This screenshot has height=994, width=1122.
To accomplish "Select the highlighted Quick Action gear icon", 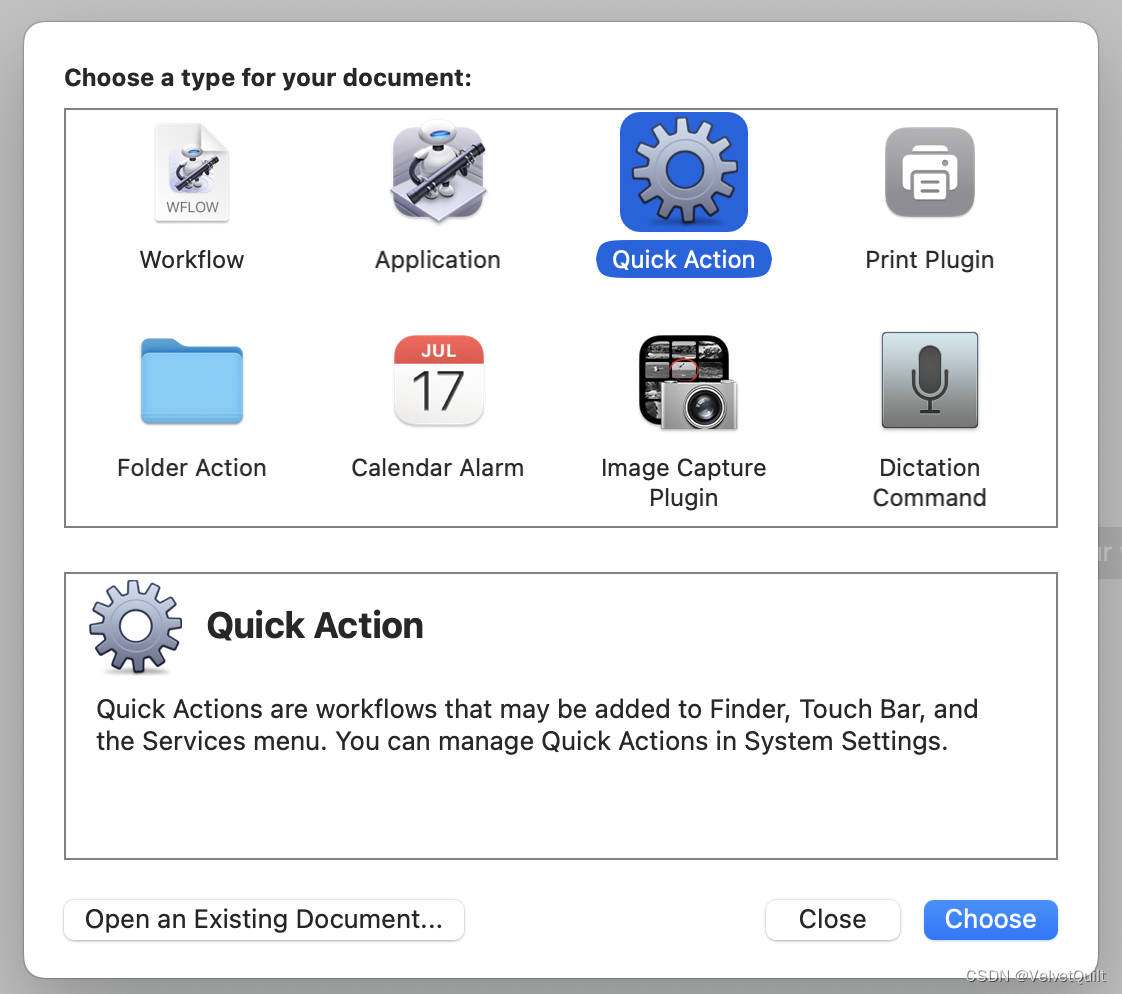I will coord(684,172).
